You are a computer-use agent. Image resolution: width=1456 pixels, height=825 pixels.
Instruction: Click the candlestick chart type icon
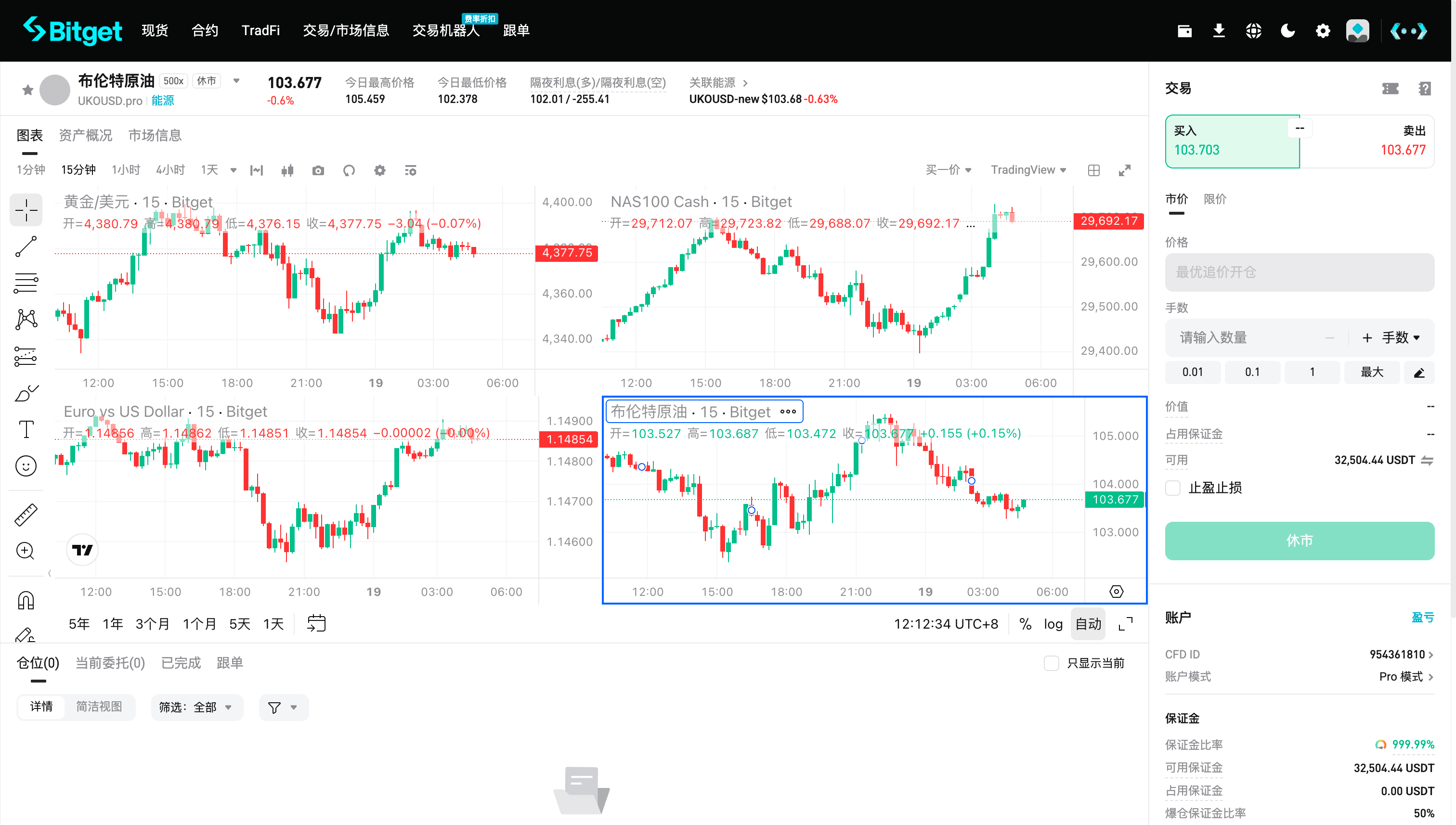(x=287, y=170)
